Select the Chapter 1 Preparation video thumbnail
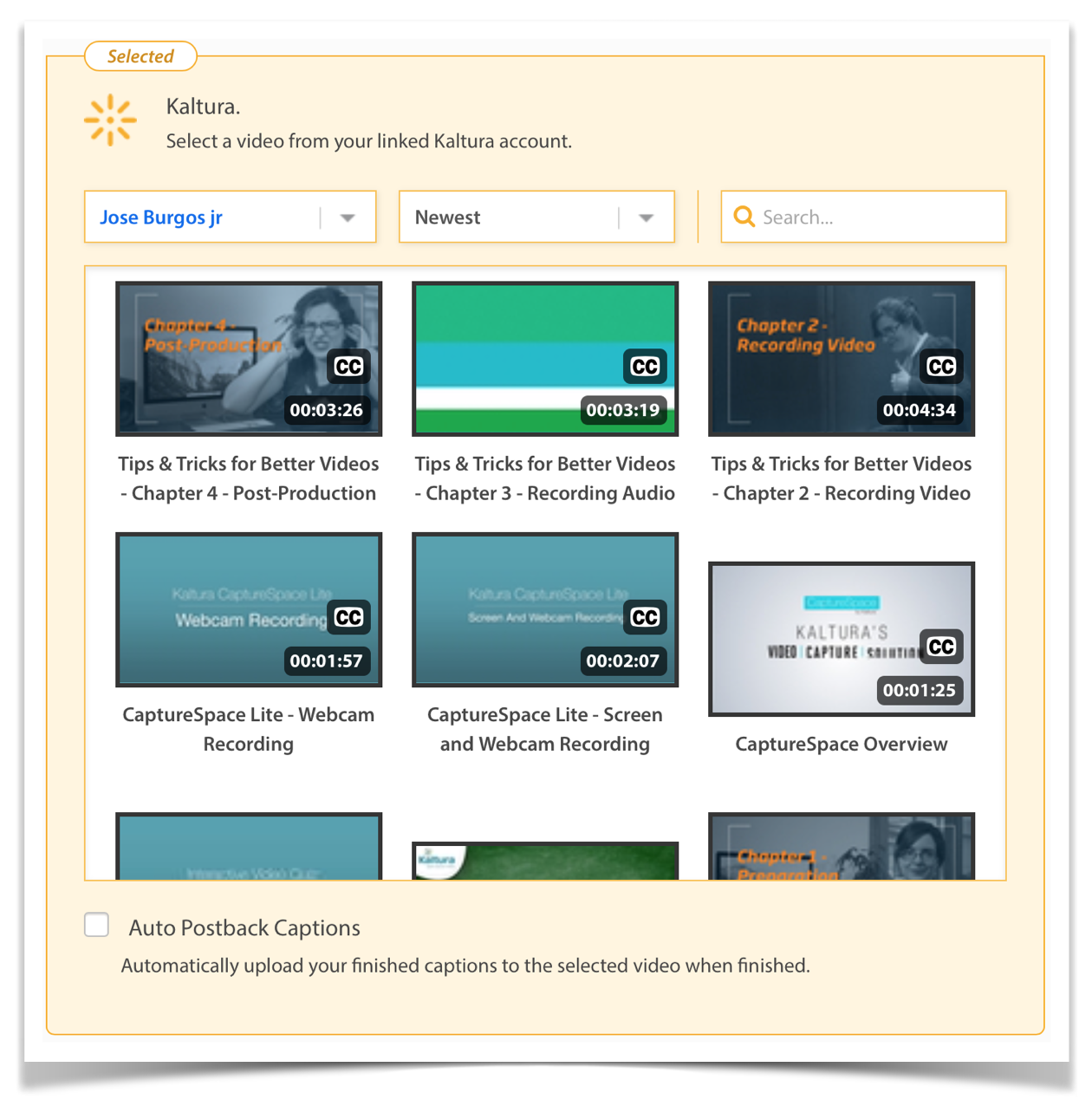1092x1106 pixels. pyautogui.click(x=842, y=846)
